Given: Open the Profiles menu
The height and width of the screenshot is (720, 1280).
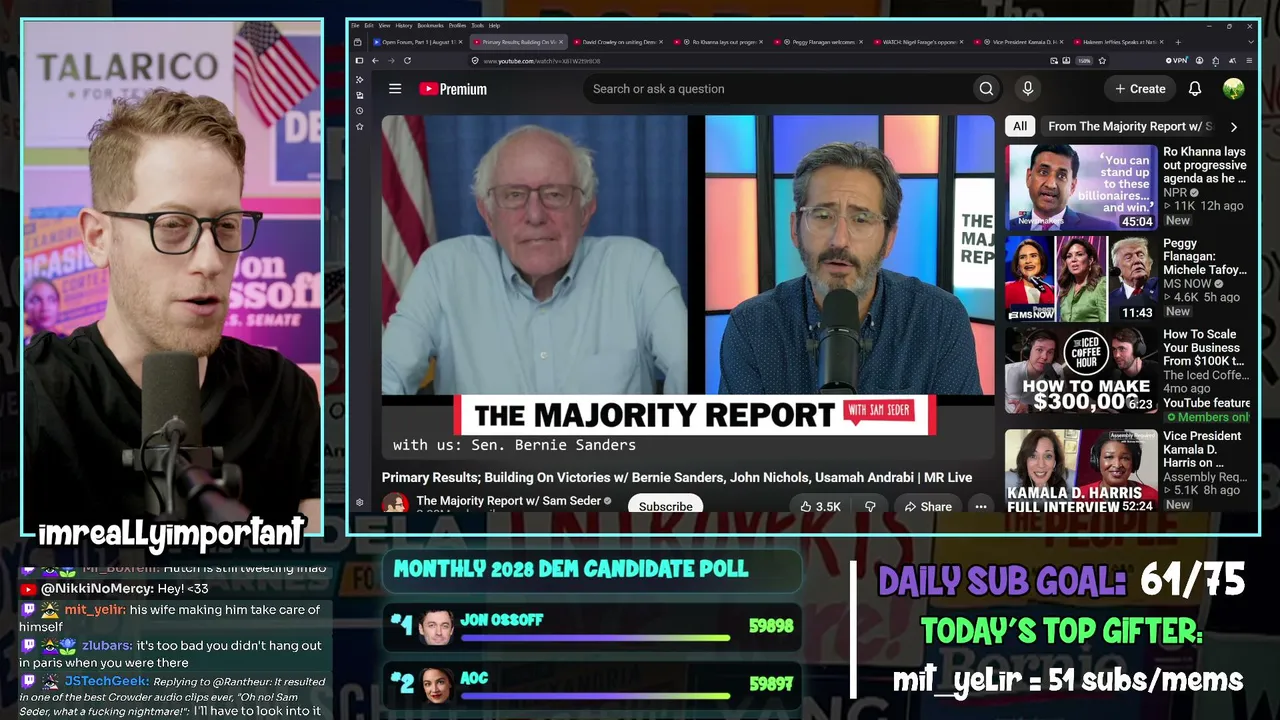Looking at the screenshot, I should [x=457, y=25].
